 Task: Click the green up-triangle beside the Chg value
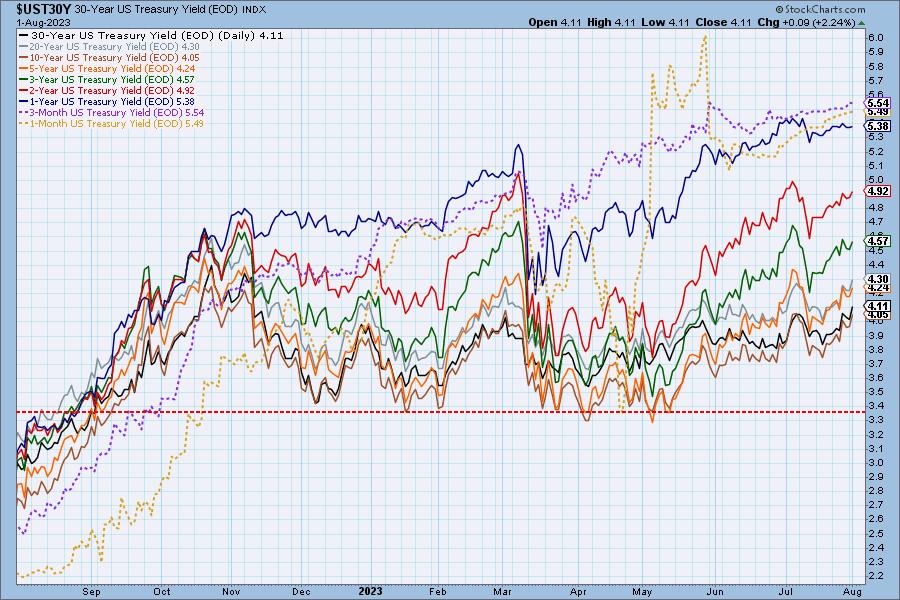point(861,23)
